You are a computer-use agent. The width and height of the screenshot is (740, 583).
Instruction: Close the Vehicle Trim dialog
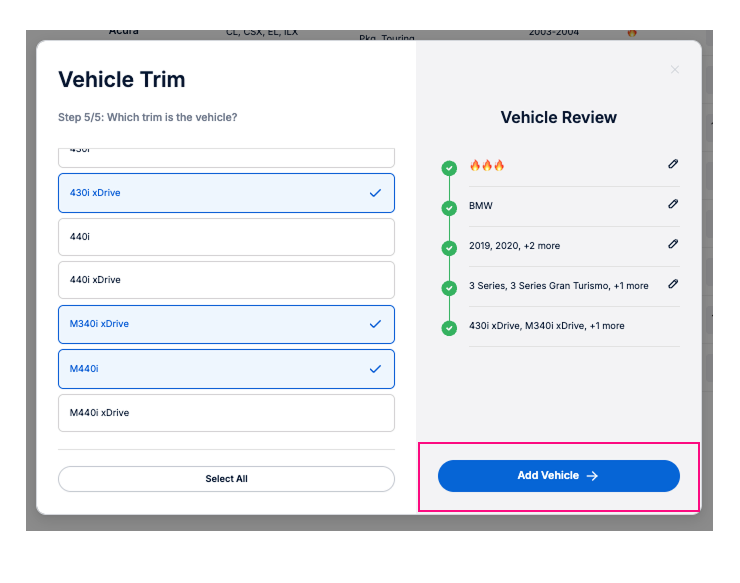[674, 70]
